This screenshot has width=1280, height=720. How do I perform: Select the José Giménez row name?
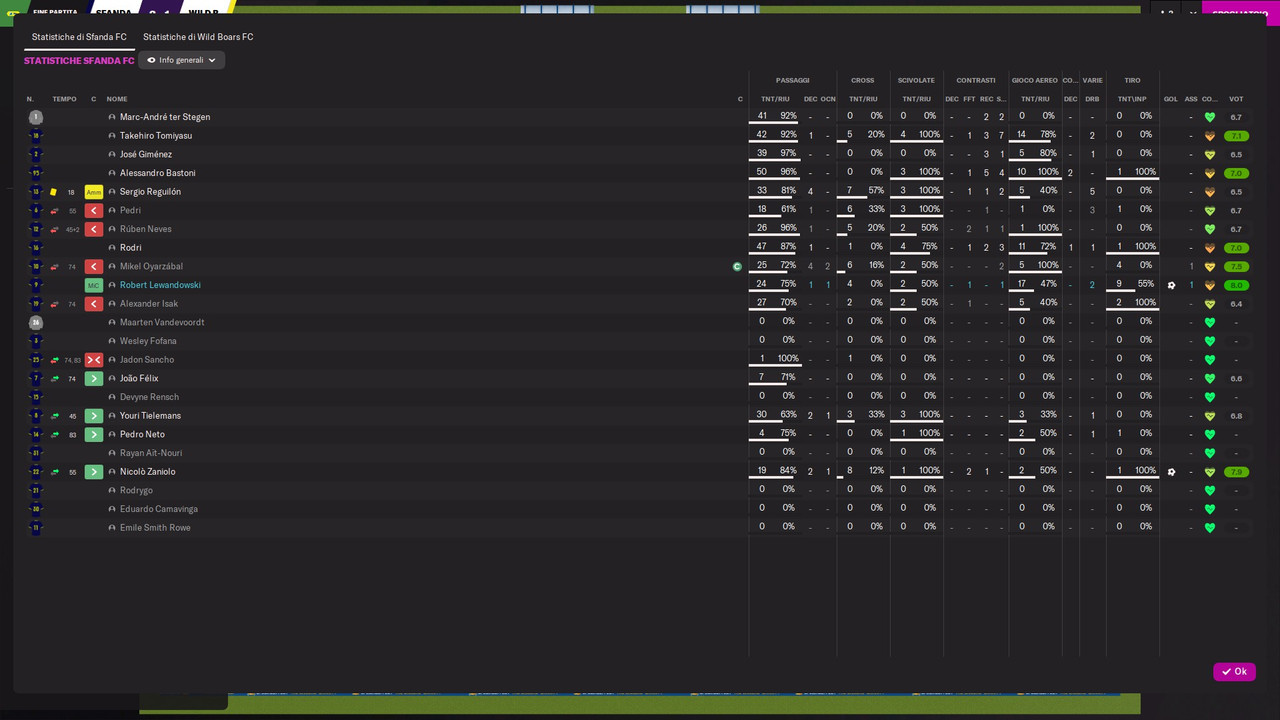tap(146, 155)
